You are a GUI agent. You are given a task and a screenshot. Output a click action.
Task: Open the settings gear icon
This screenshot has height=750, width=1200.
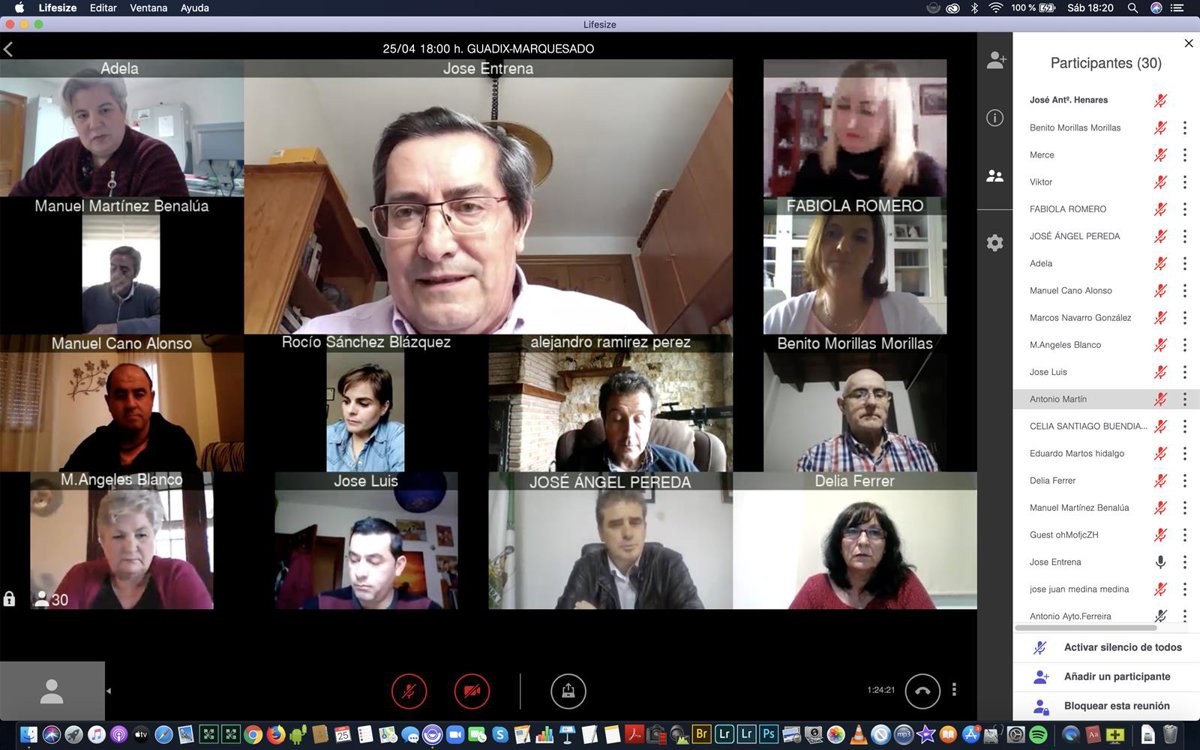click(x=995, y=243)
